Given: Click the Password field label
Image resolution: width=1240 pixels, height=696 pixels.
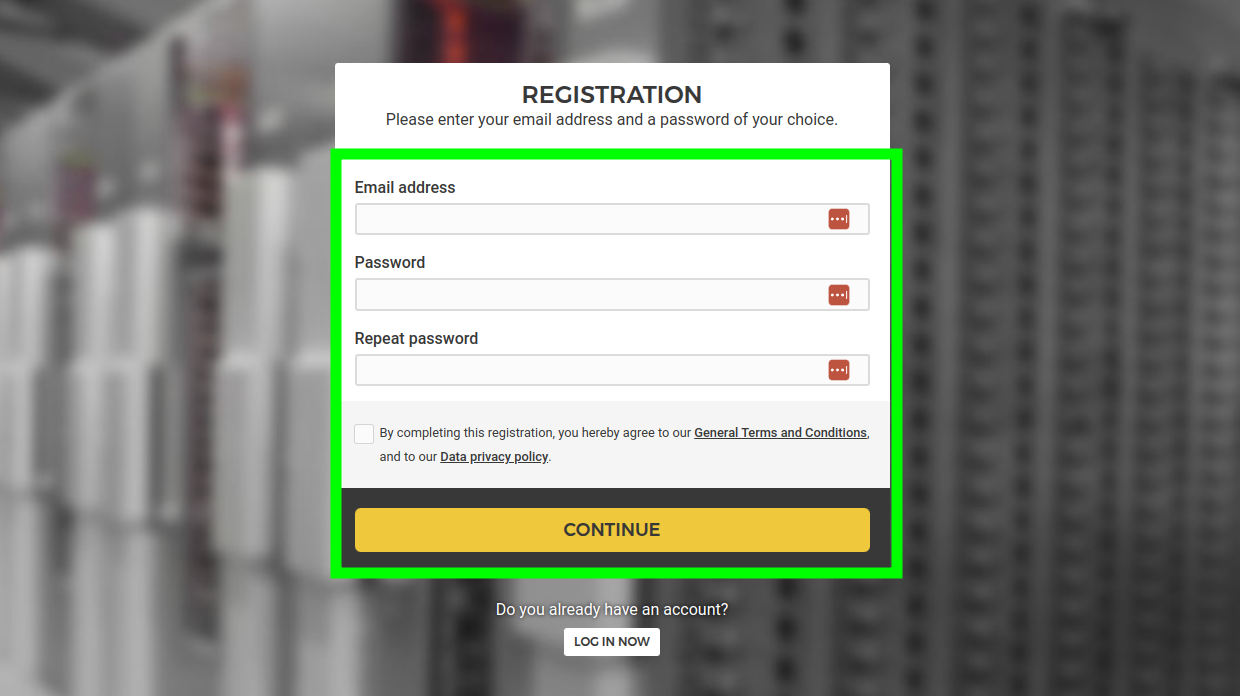Looking at the screenshot, I should point(390,262).
